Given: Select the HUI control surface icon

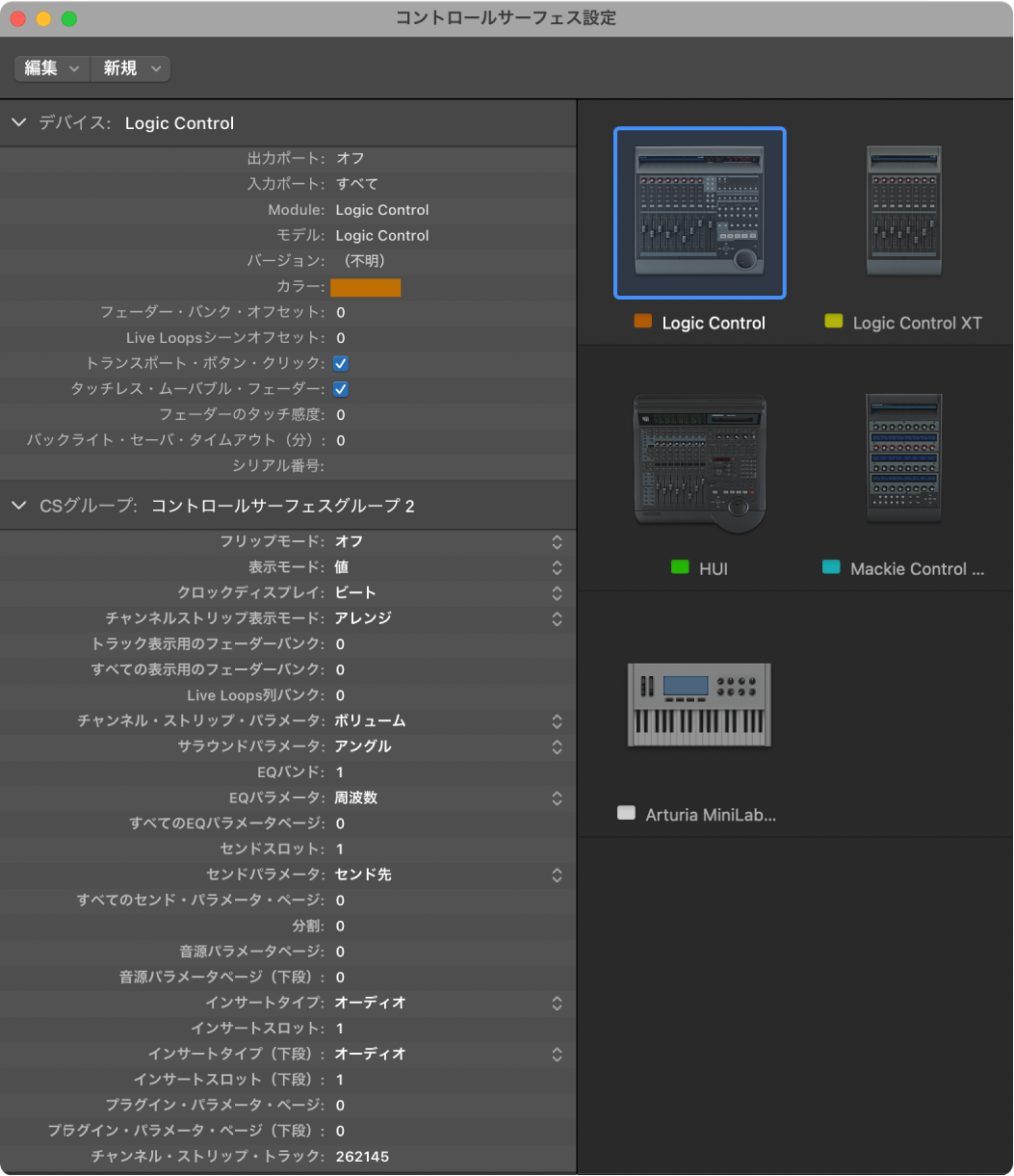Looking at the screenshot, I should (699, 459).
